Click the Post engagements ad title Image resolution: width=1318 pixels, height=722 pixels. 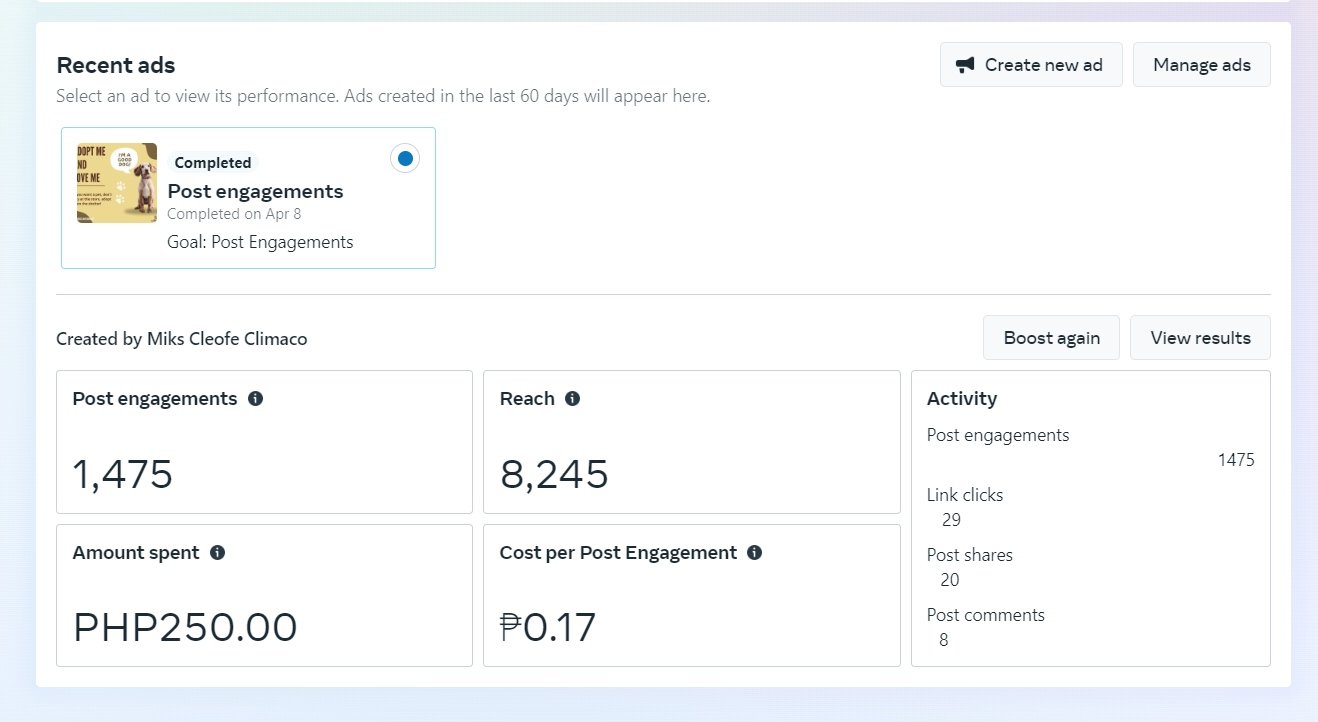point(255,191)
